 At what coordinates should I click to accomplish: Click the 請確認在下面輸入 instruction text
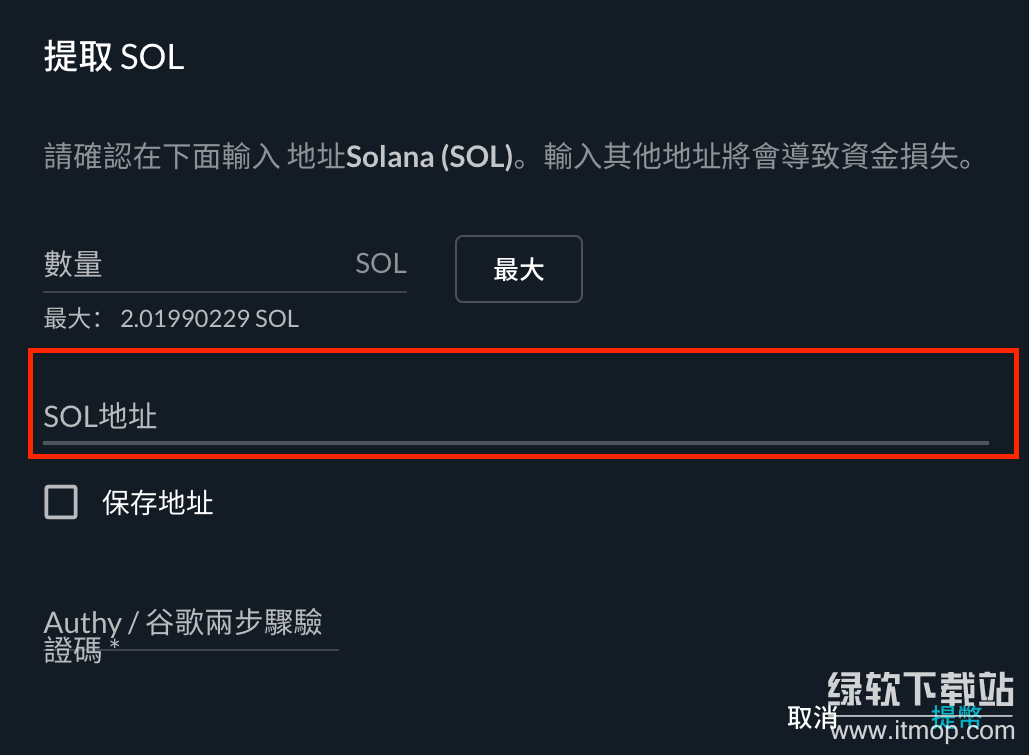tap(162, 158)
